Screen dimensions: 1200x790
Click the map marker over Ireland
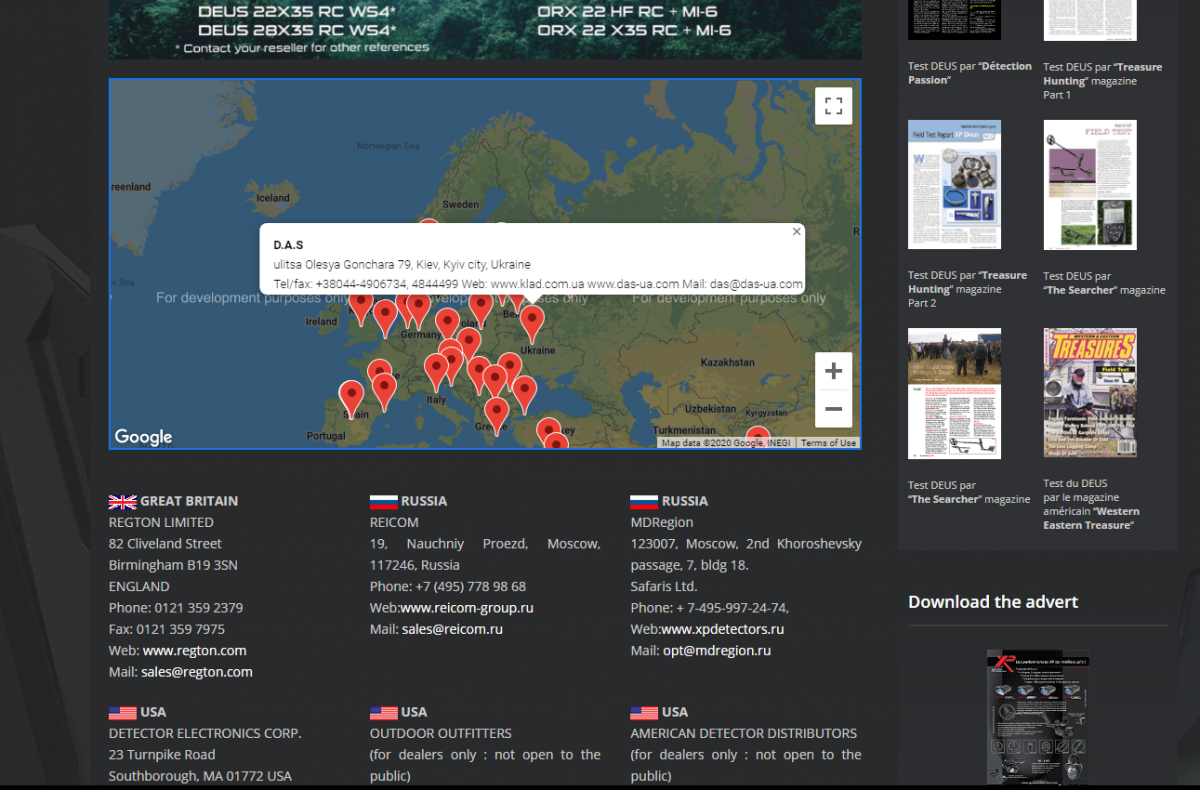pos(361,304)
